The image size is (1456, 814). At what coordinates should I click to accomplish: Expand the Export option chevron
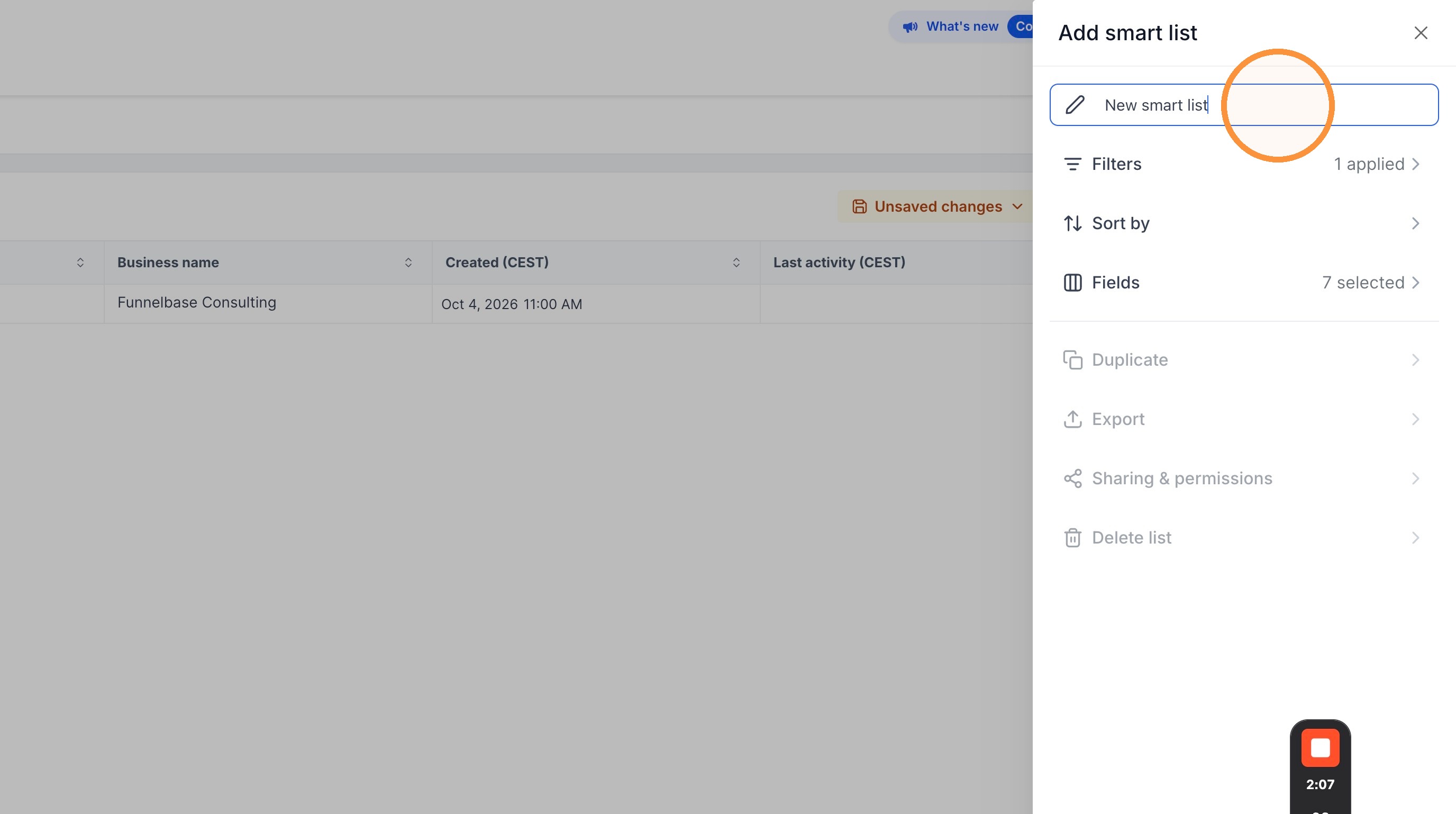pos(1415,419)
